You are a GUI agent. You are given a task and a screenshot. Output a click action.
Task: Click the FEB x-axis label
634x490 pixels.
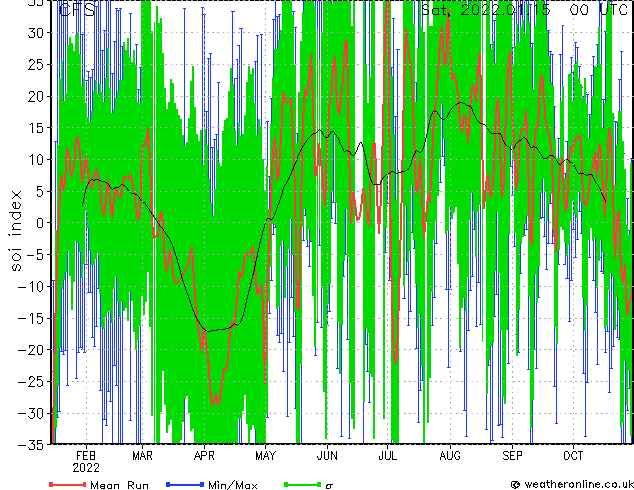[x=86, y=456]
